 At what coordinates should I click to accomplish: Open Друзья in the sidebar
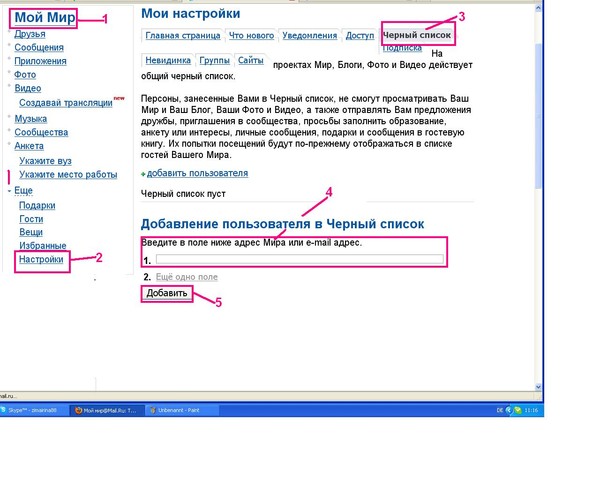(x=30, y=34)
